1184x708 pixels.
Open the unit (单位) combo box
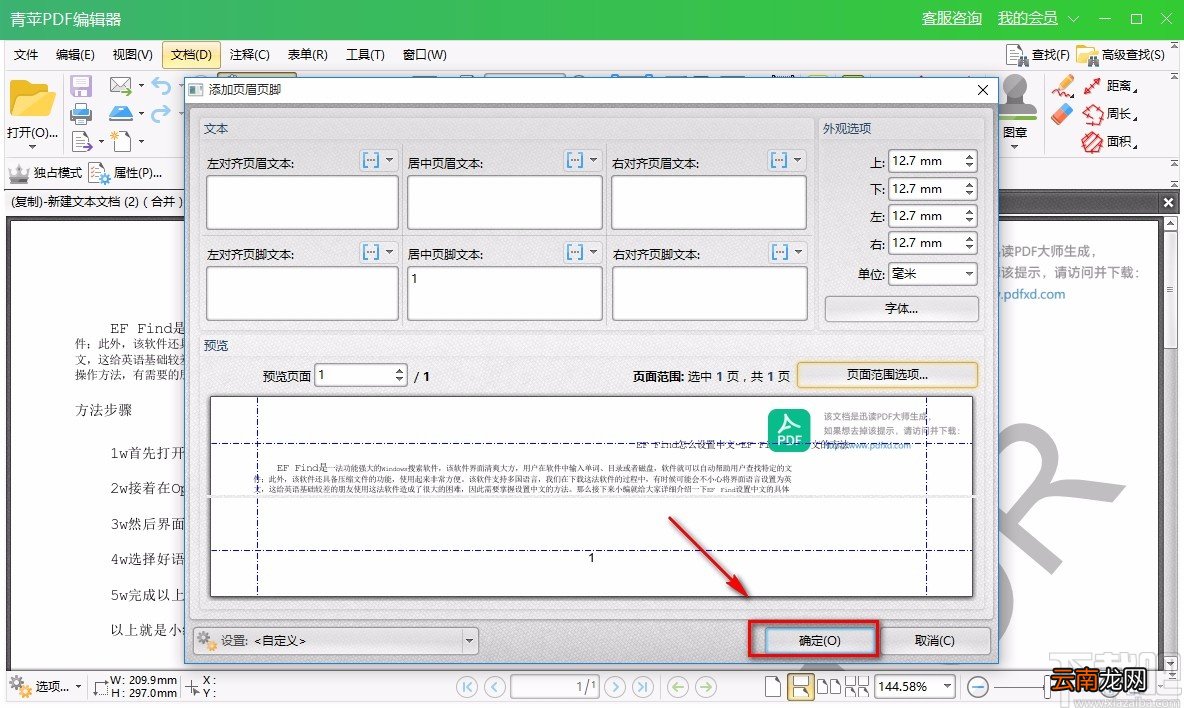pyautogui.click(x=933, y=273)
